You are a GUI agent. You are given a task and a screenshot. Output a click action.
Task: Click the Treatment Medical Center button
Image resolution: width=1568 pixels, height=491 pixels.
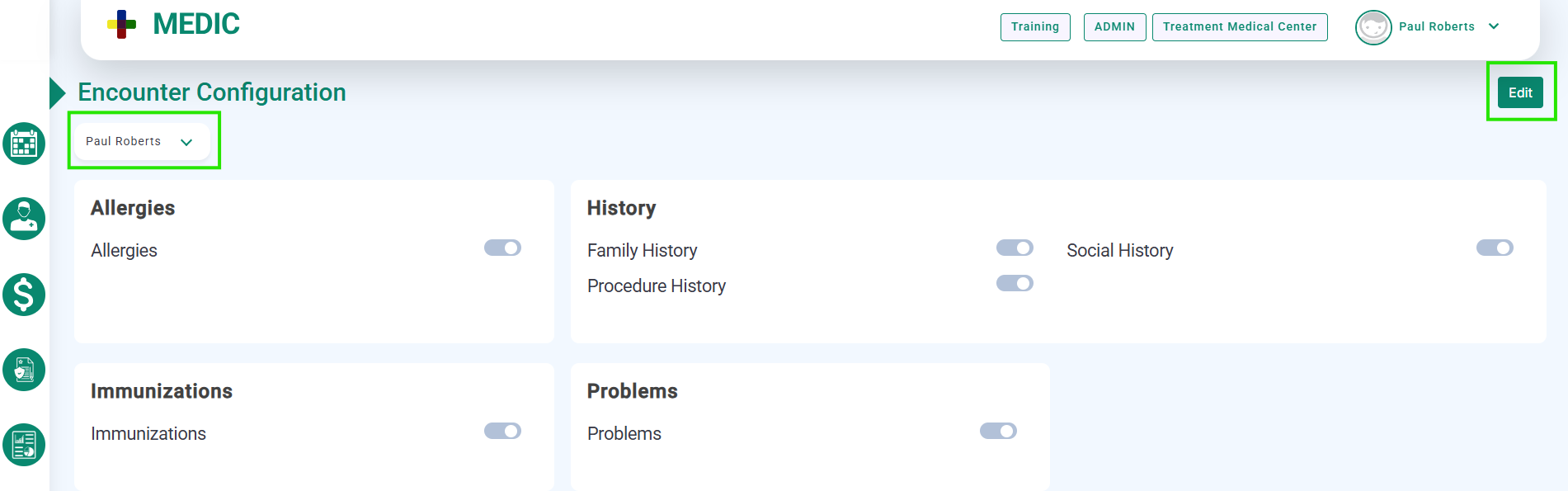point(1240,26)
